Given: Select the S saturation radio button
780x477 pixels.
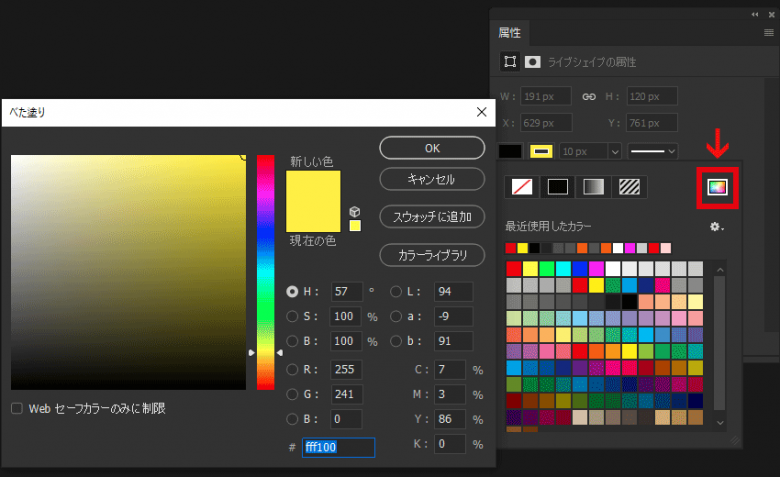Looking at the screenshot, I should tap(292, 316).
